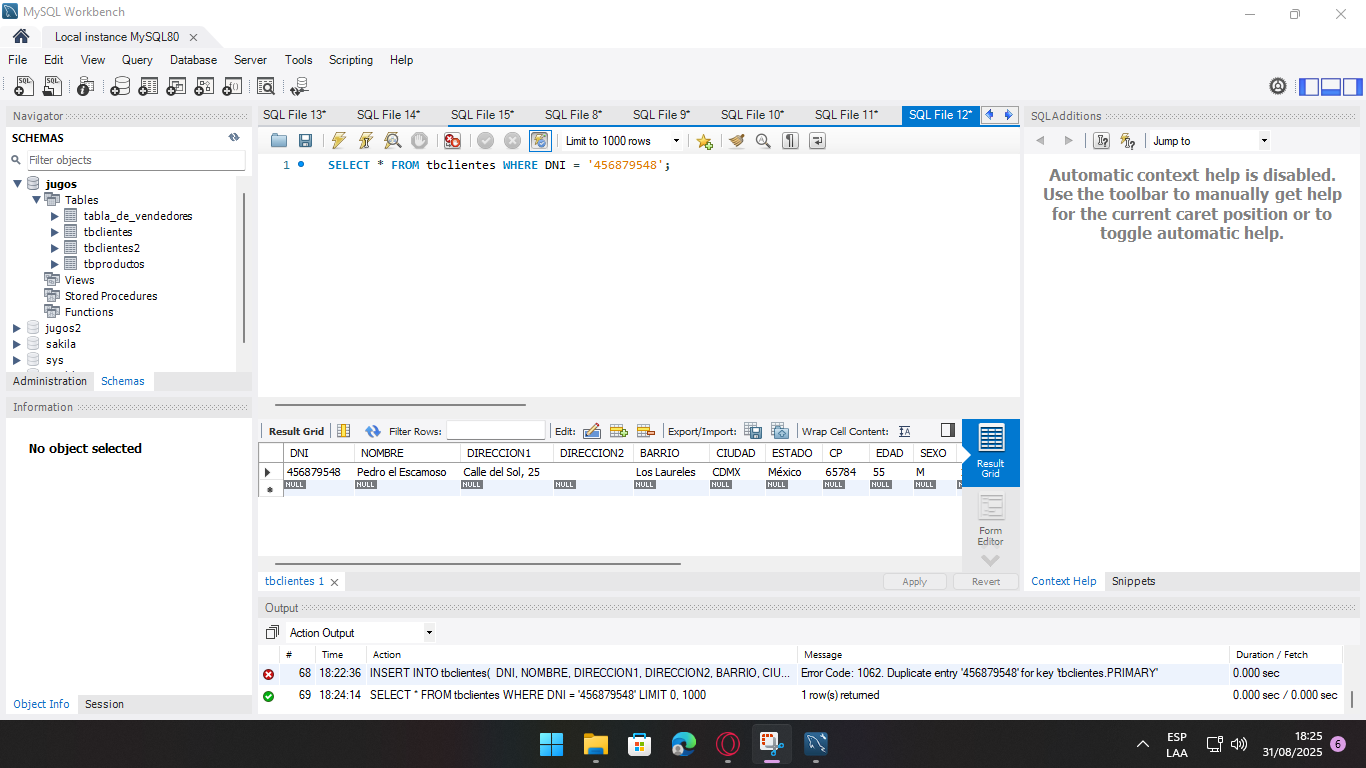Open the Snippets tab

pos(1133,581)
